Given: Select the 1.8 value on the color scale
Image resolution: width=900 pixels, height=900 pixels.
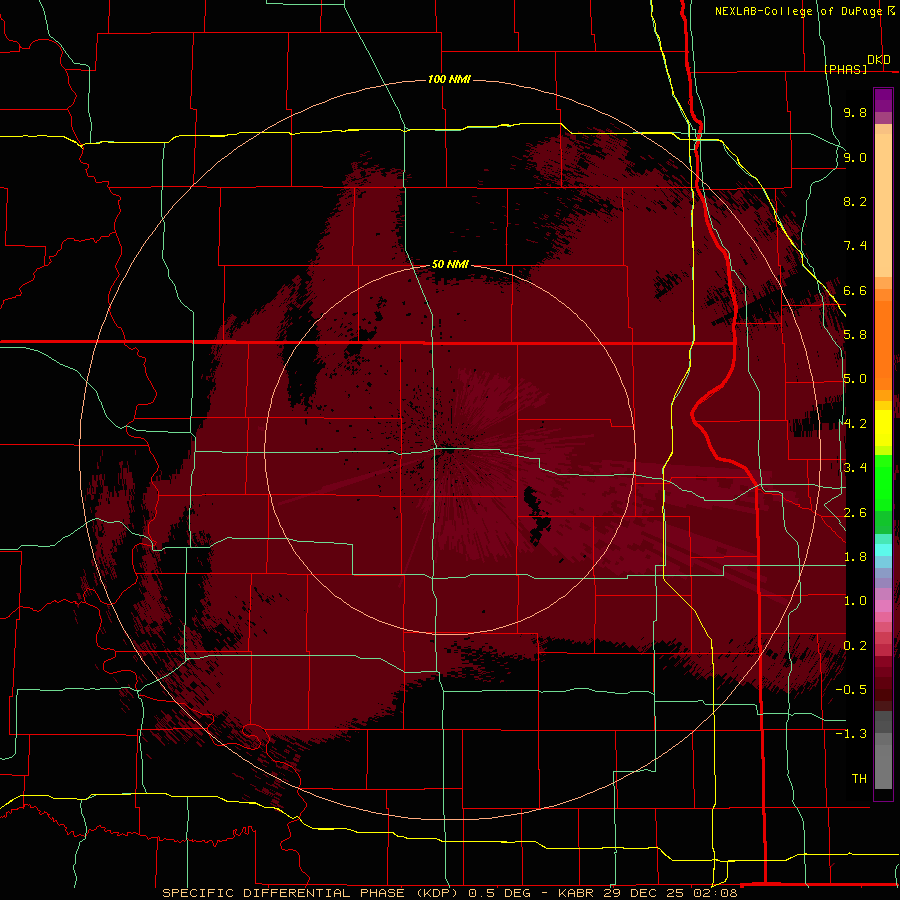Looking at the screenshot, I should 855,557.
